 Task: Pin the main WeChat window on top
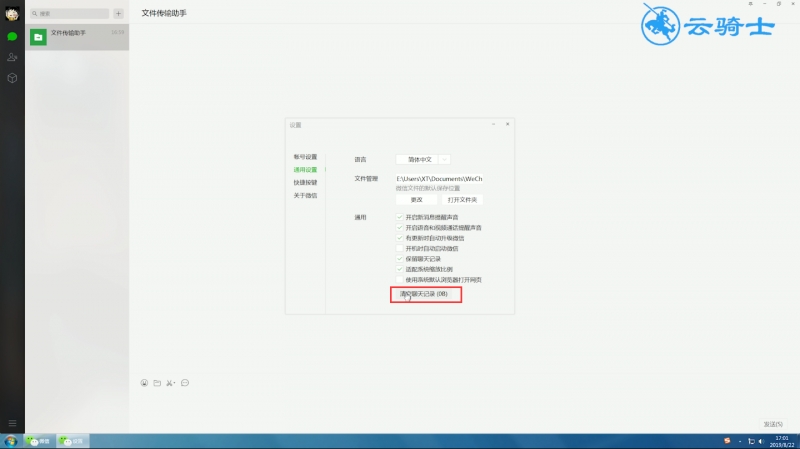751,4
